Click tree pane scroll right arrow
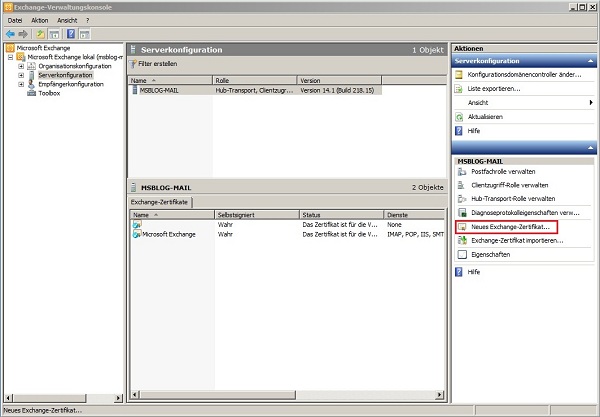Image resolution: width=600 pixels, height=417 pixels. pos(118,398)
